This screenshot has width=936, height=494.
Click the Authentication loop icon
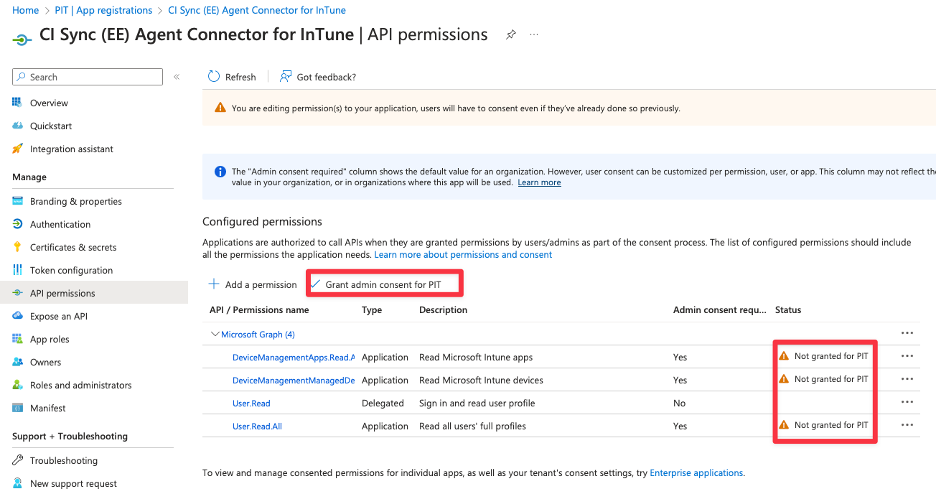pyautogui.click(x=17, y=224)
